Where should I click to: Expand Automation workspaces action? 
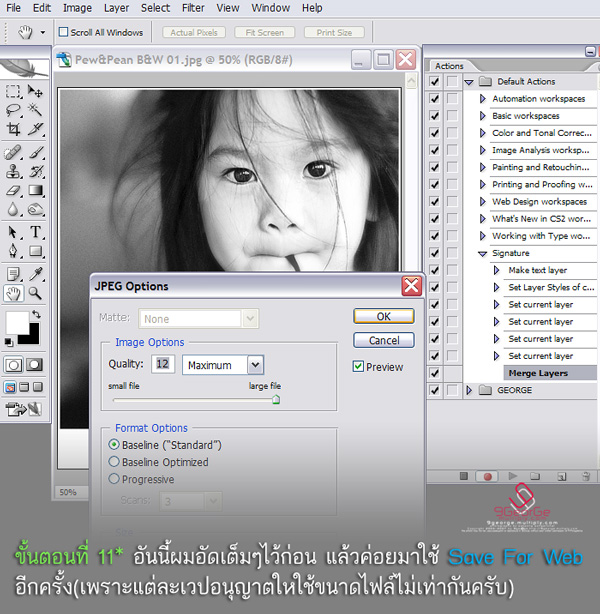coord(483,99)
